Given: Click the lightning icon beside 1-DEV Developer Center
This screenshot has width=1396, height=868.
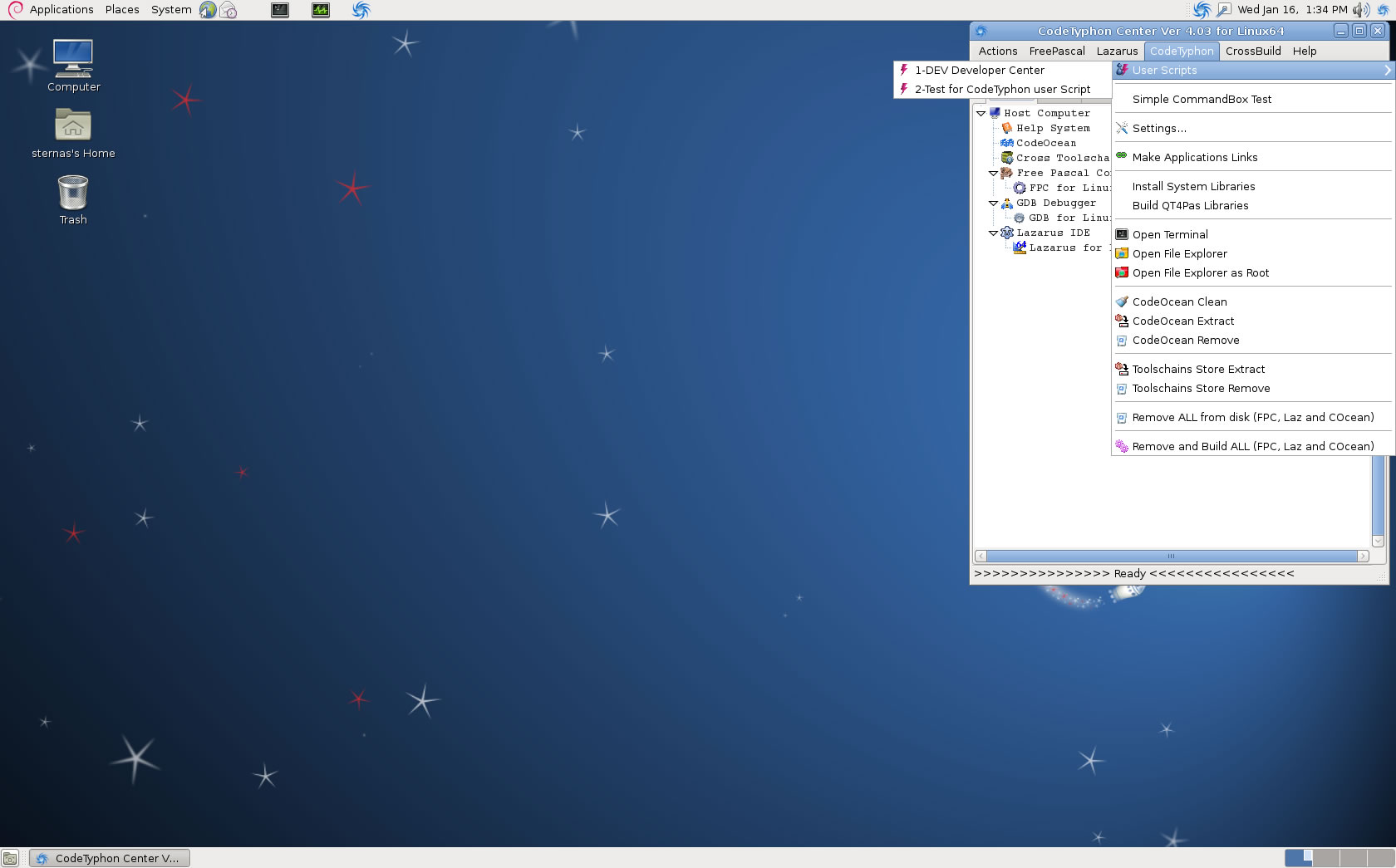Looking at the screenshot, I should (x=903, y=70).
